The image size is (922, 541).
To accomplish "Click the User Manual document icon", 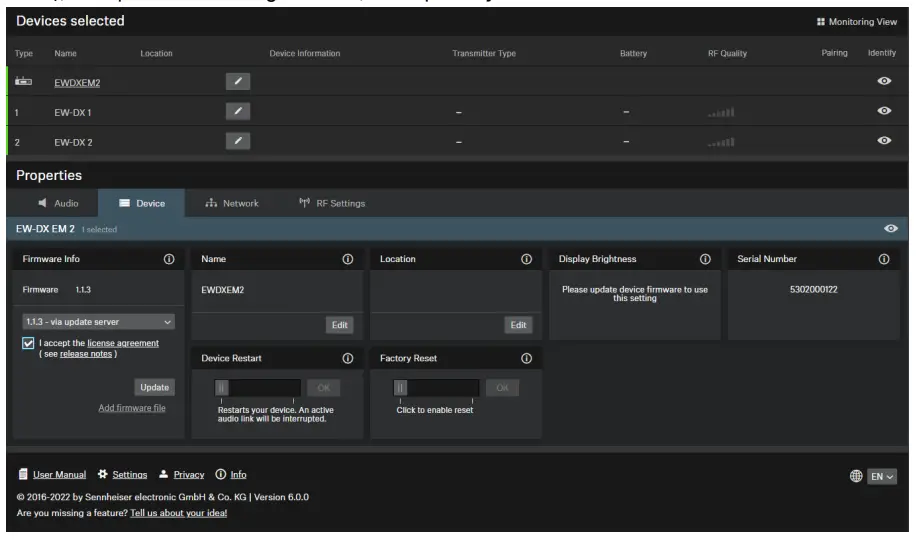I will click(x=23, y=475).
